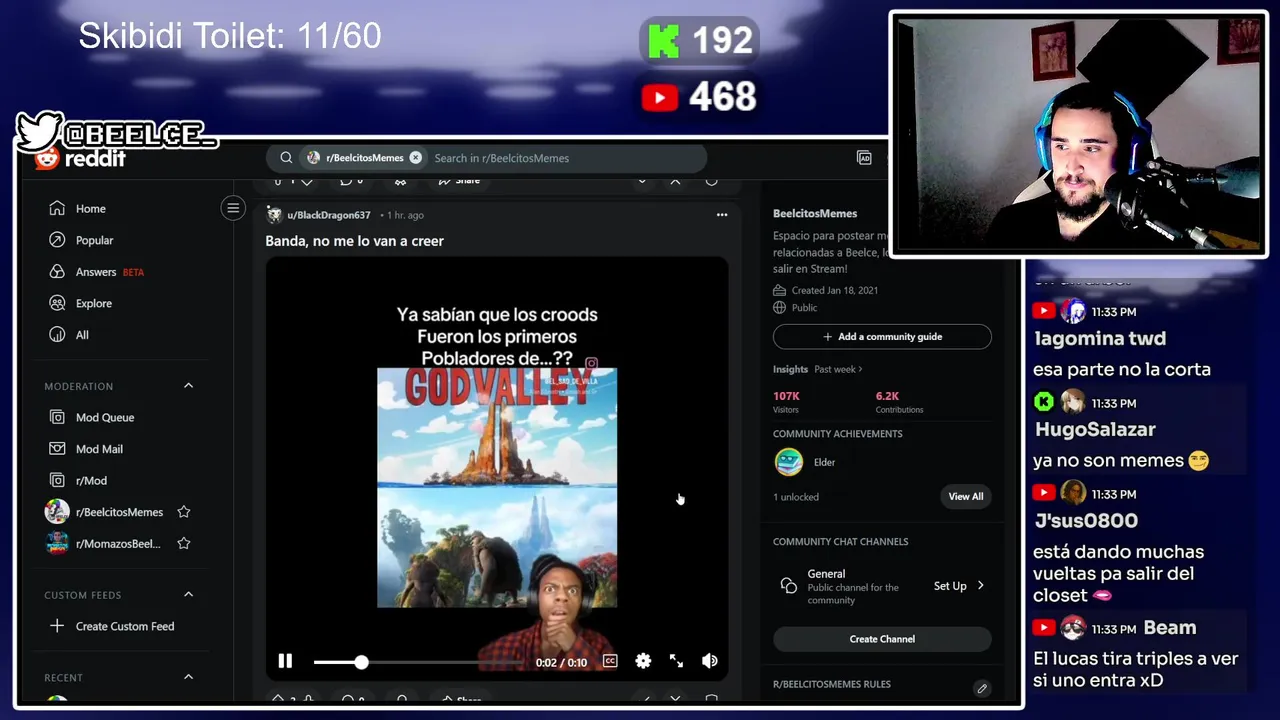Click Set Up for General channel
The image size is (1280, 720).
pos(959,586)
